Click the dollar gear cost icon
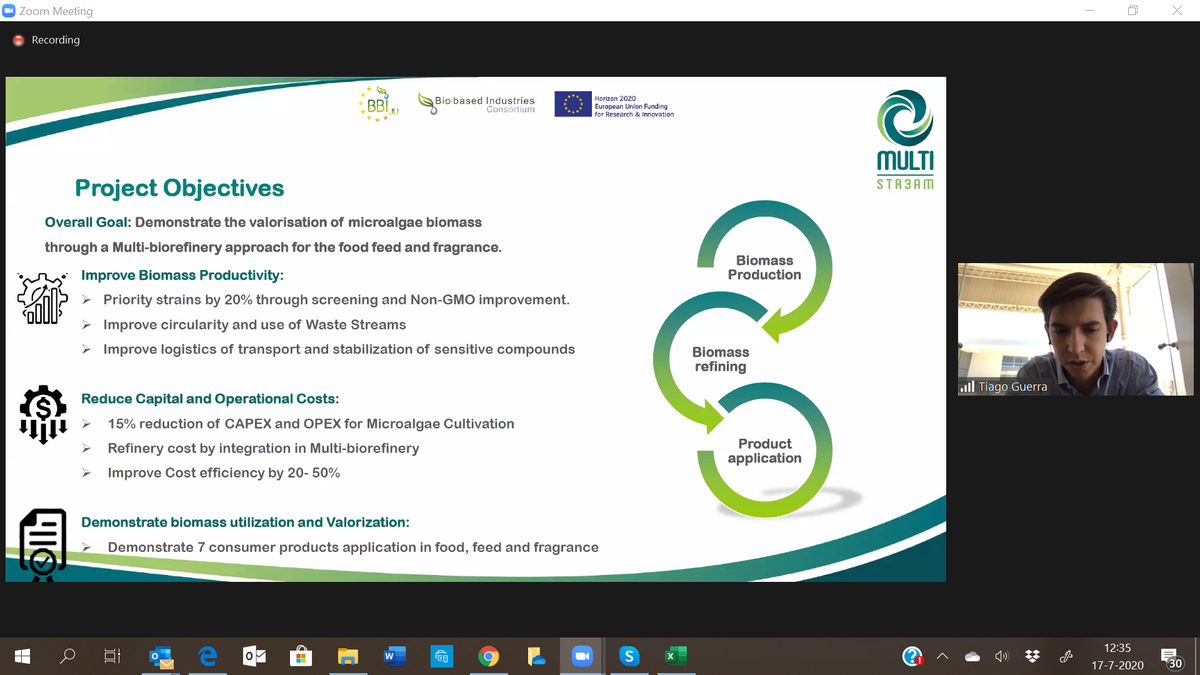 [43, 414]
